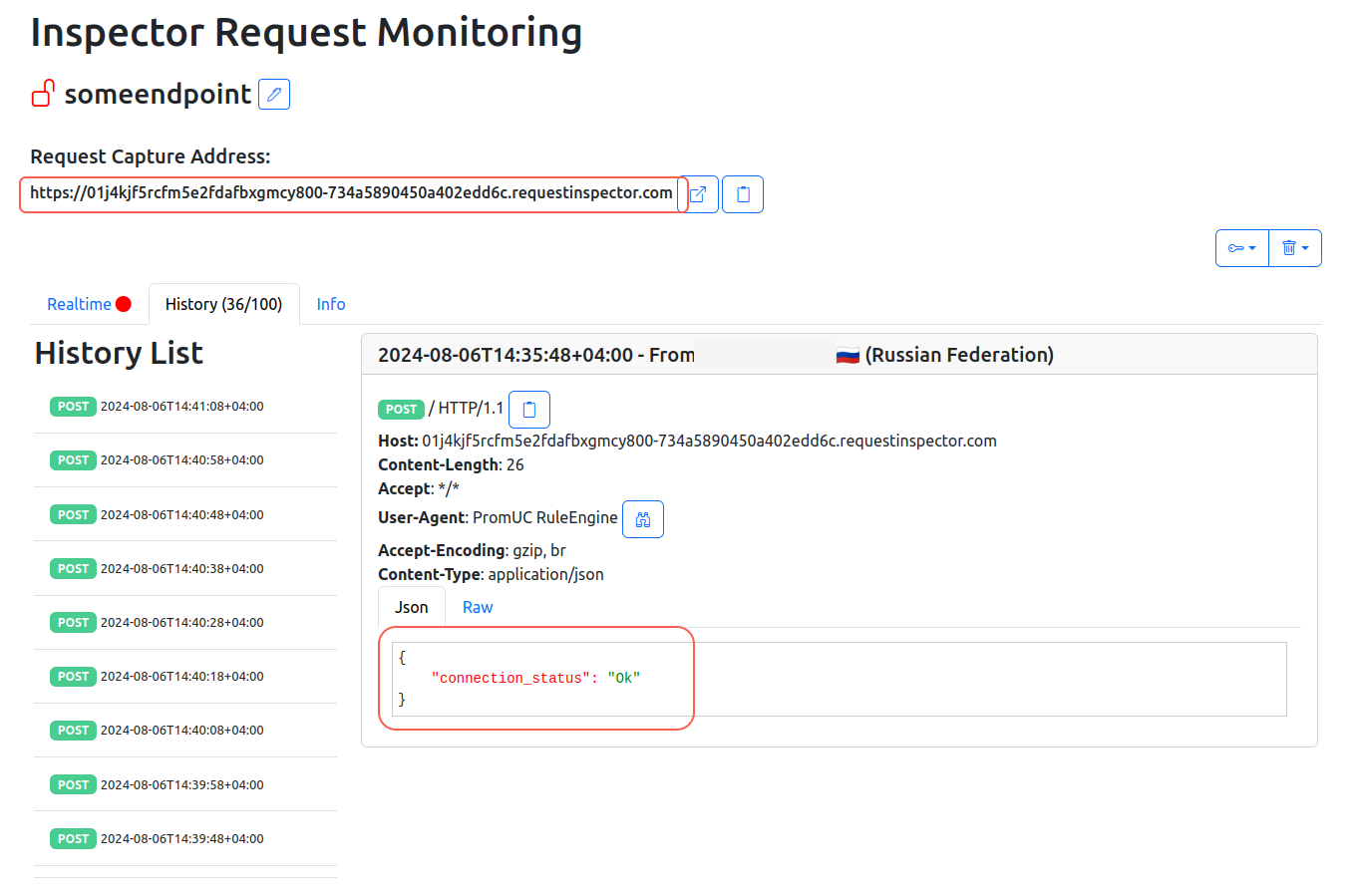Switch to the Realtime tab
The height and width of the screenshot is (896, 1363).
tap(79, 304)
